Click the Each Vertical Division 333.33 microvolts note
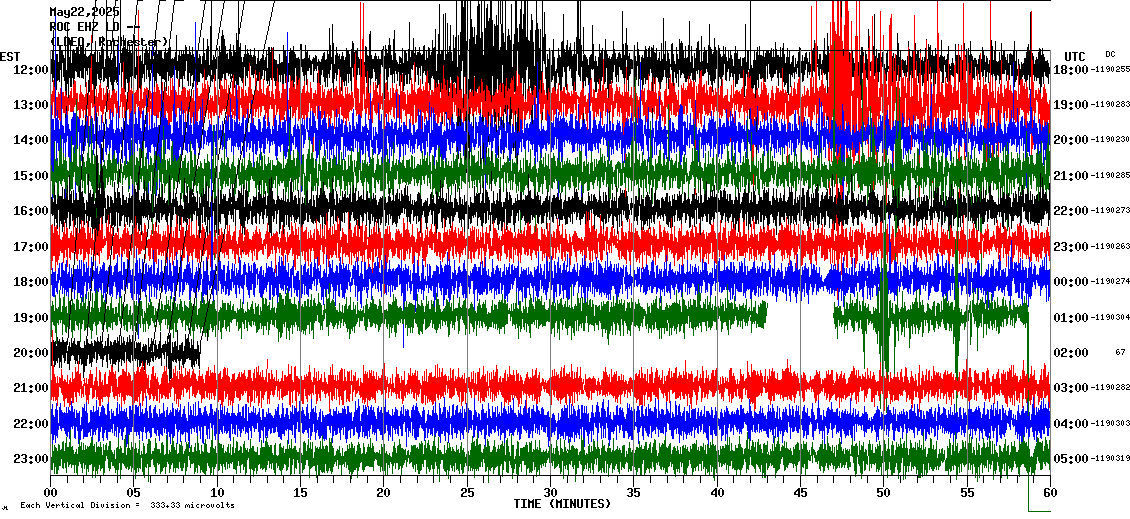Viewport: 1130px width, 519px height. tap(127, 505)
